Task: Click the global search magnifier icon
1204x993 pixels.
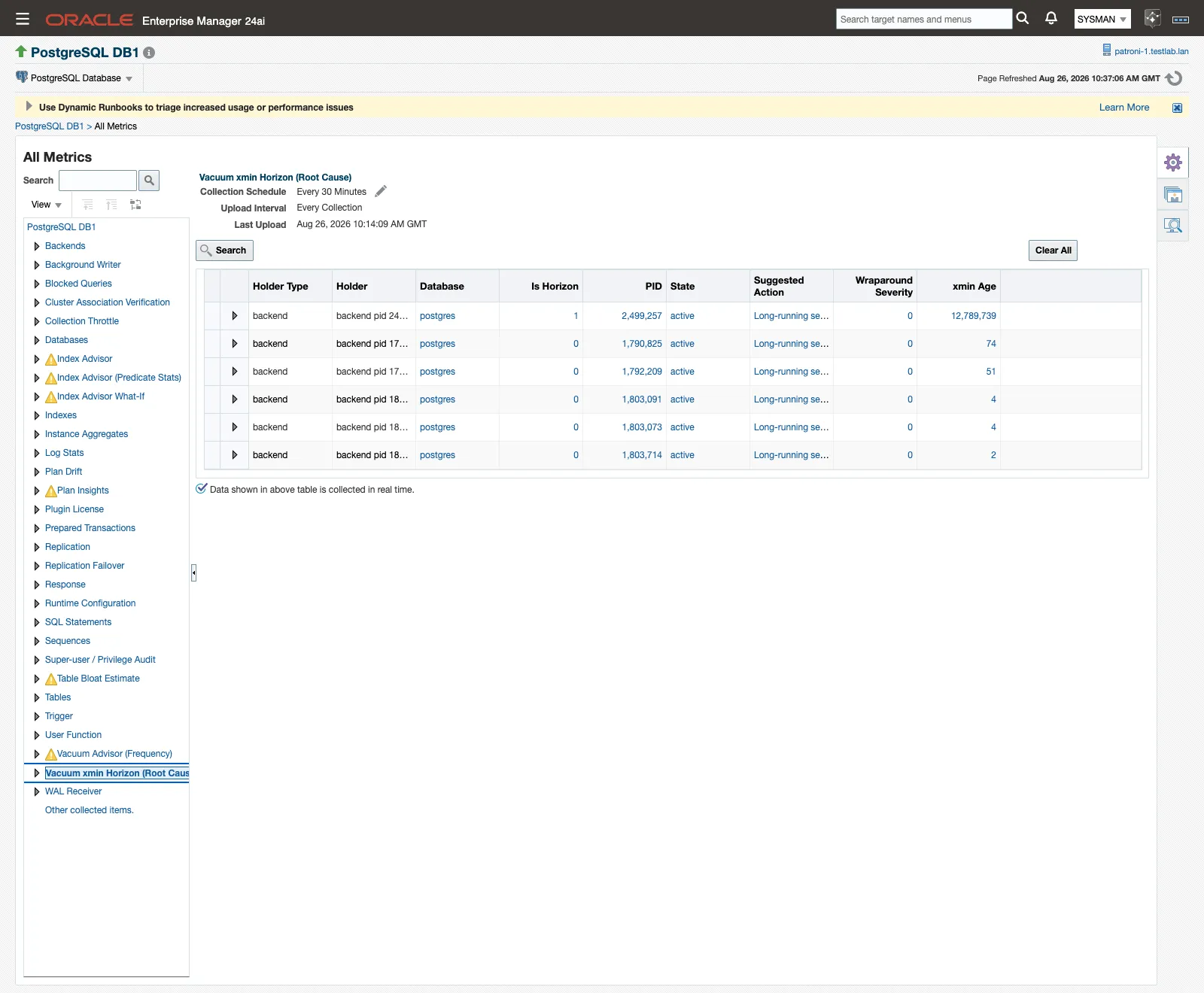Action: tap(1023, 18)
